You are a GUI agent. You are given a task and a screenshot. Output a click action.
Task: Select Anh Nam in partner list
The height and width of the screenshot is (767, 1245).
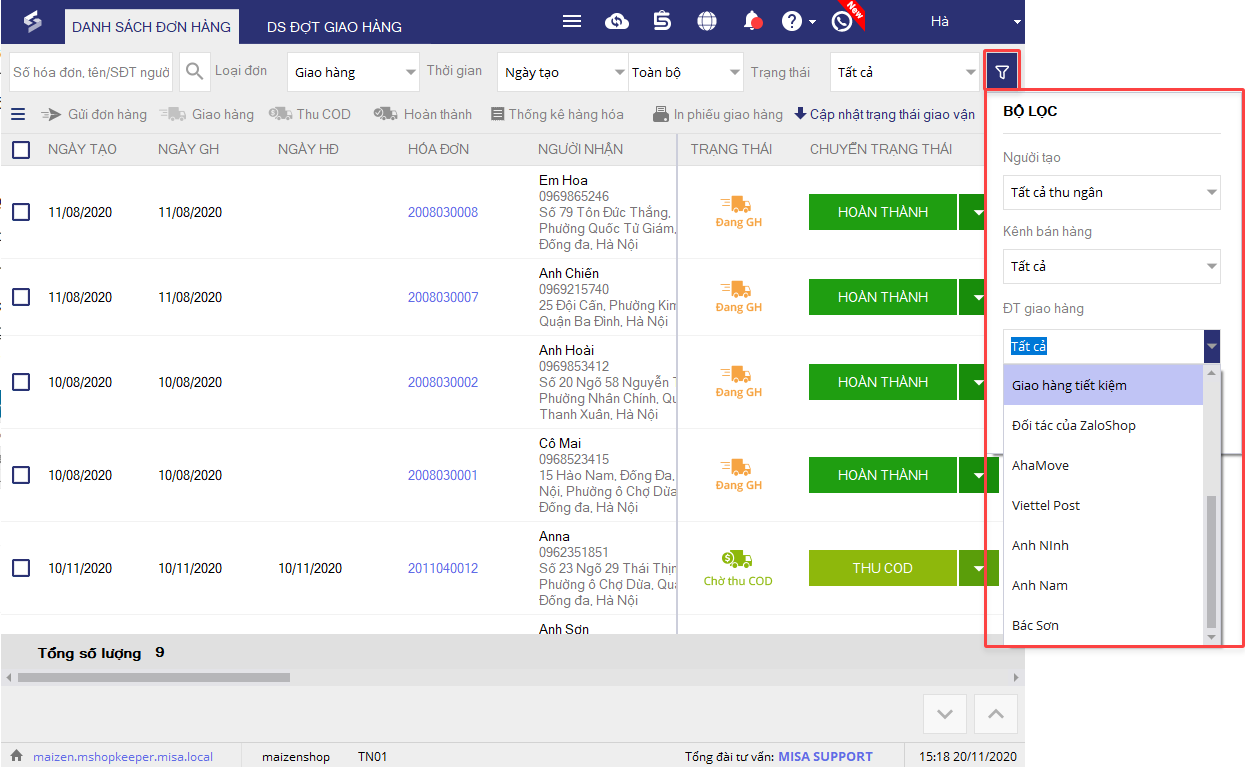coord(1103,585)
